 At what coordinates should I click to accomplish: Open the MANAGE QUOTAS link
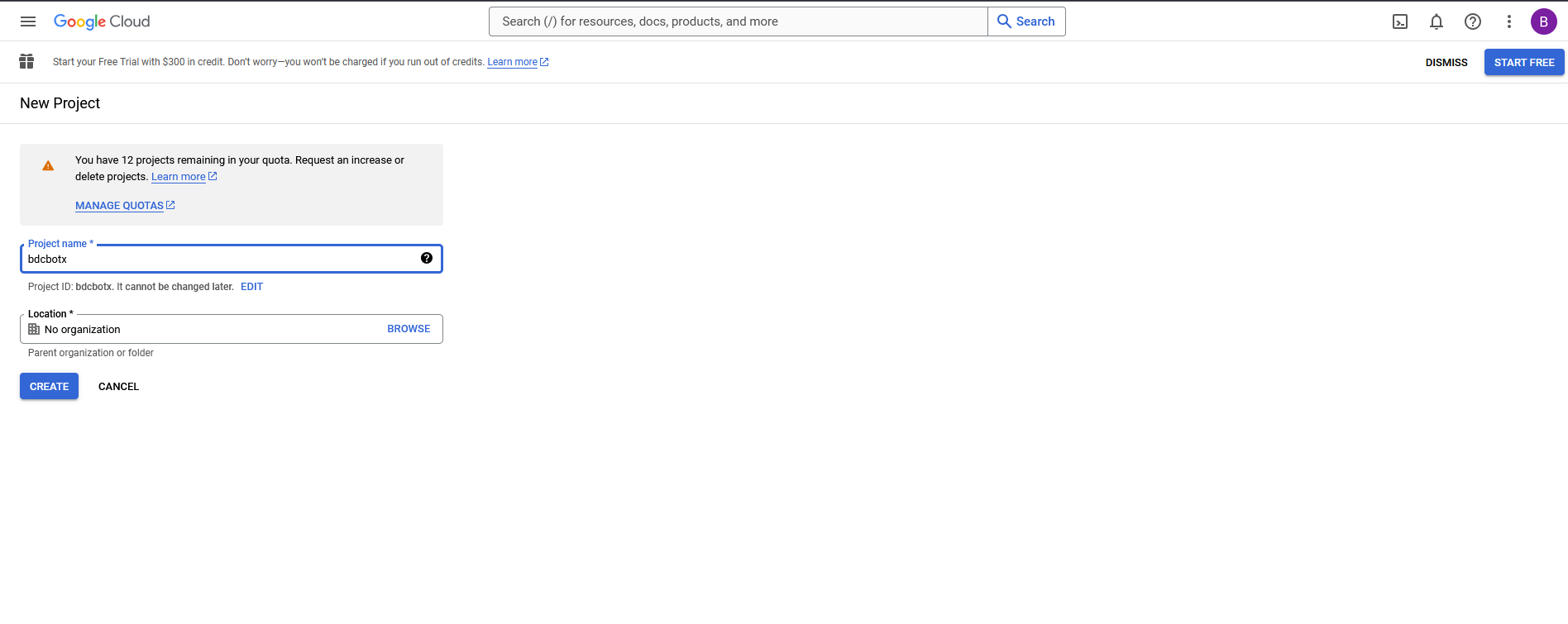tap(120, 206)
